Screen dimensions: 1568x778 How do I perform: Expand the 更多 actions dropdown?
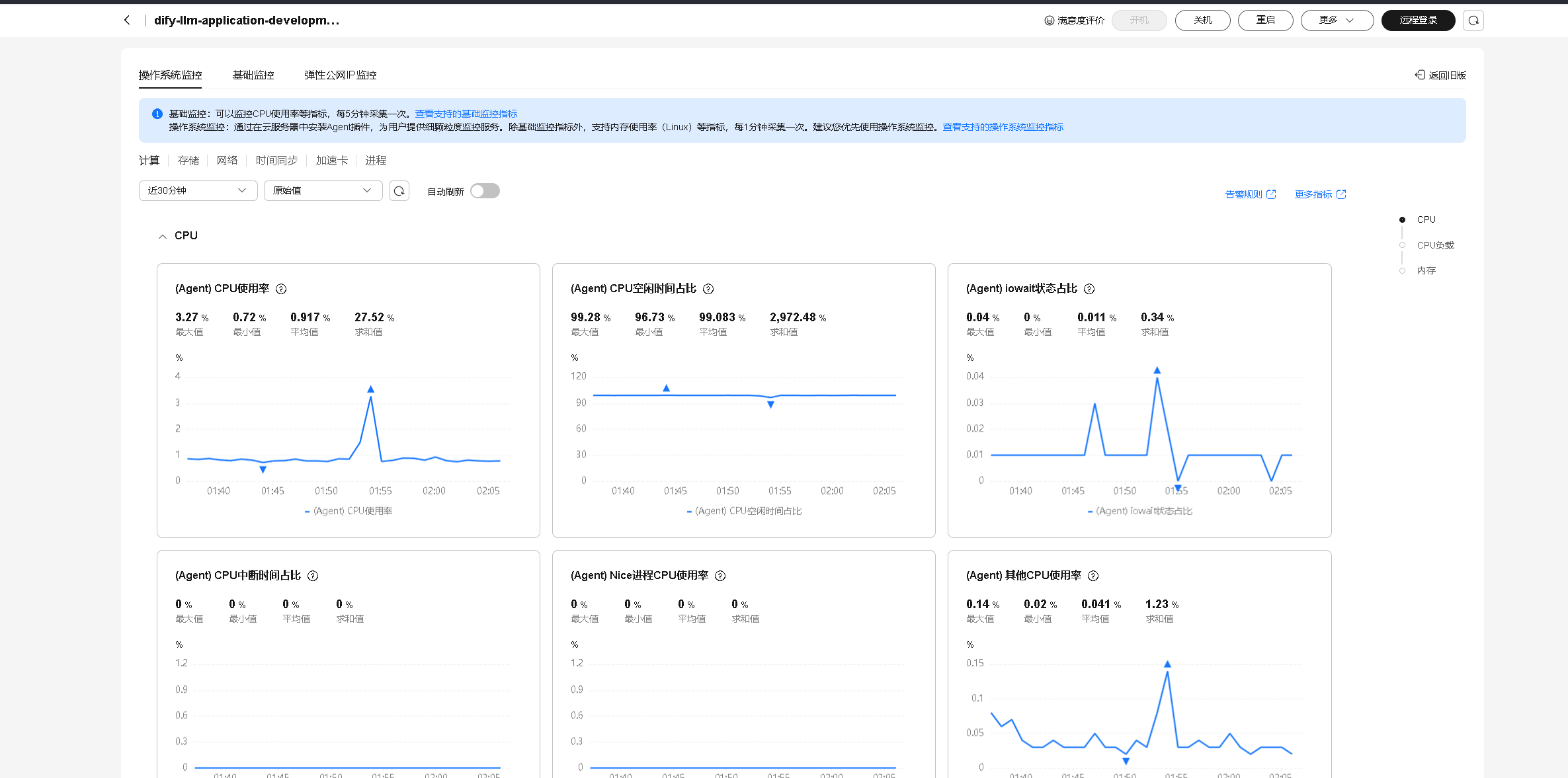(x=1337, y=20)
